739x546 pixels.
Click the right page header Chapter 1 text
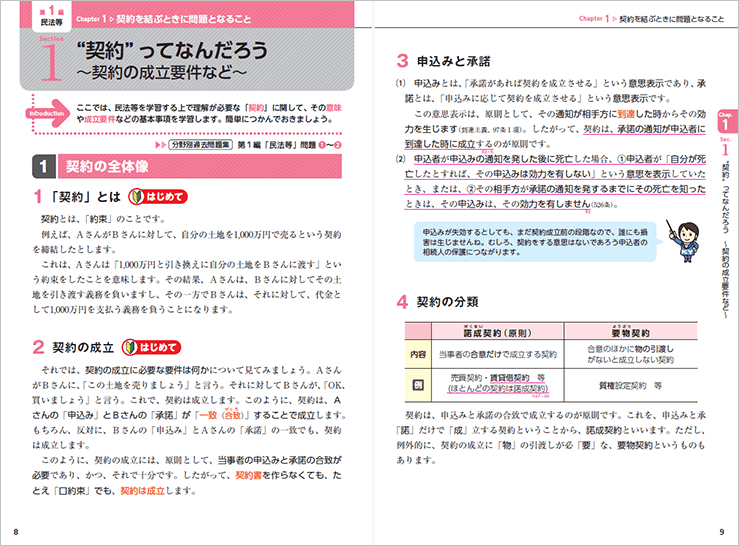pos(594,18)
